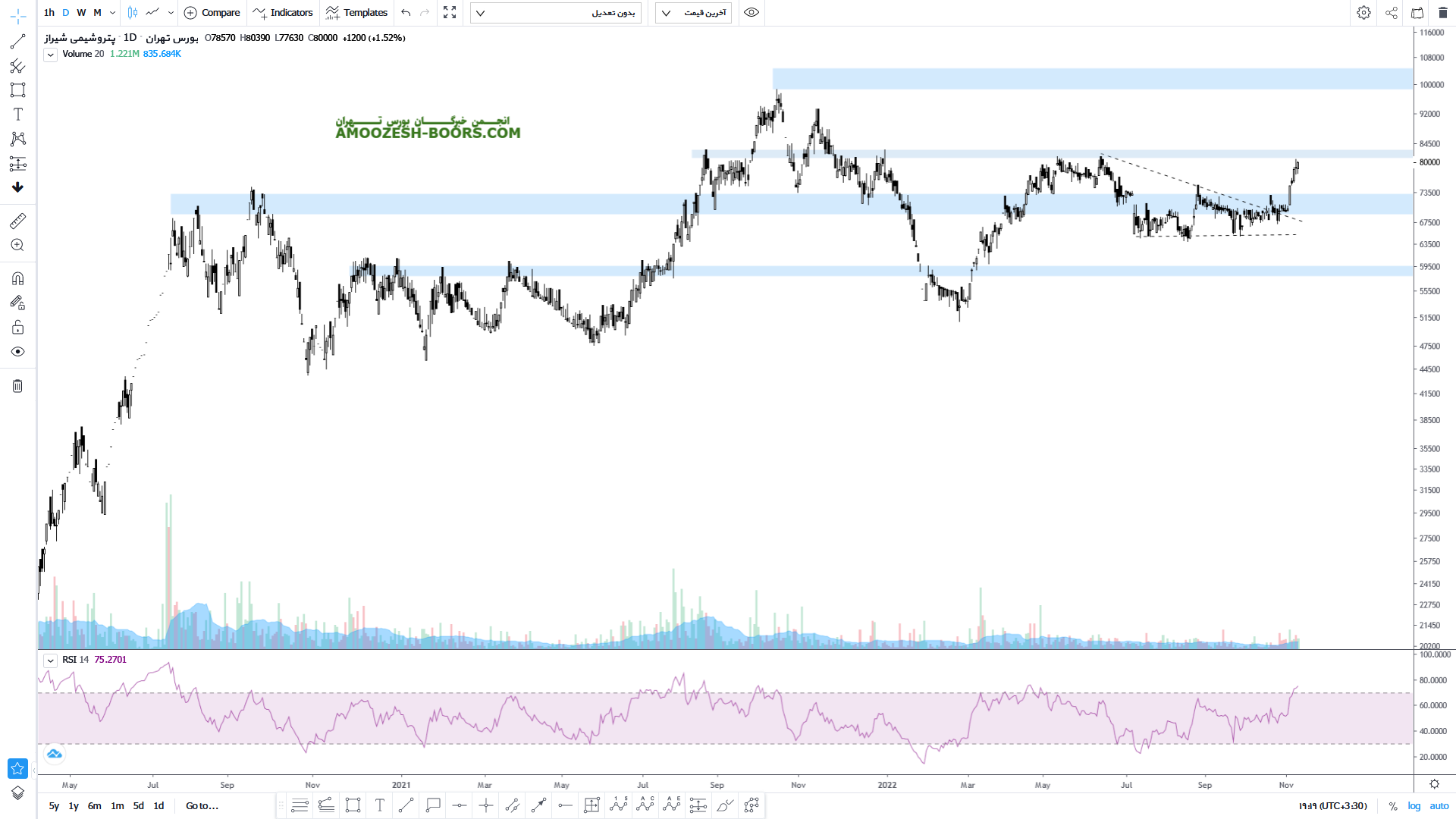Toggle hide all drawings eye icon
Screen dimensions: 1456x819
17,352
